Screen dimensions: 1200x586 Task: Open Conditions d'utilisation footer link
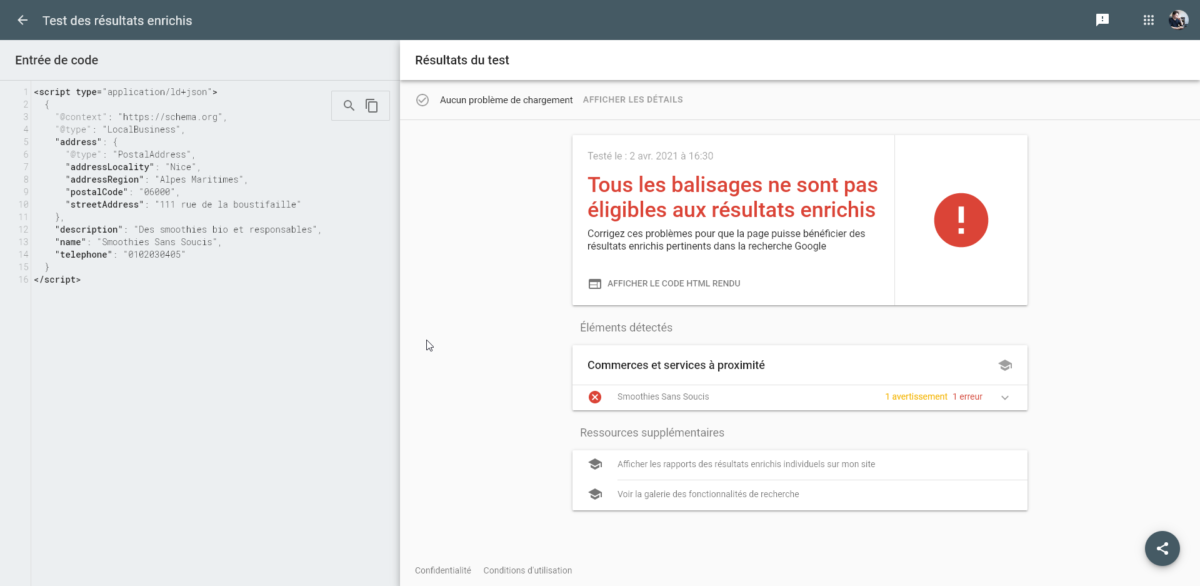pyautogui.click(x=527, y=571)
